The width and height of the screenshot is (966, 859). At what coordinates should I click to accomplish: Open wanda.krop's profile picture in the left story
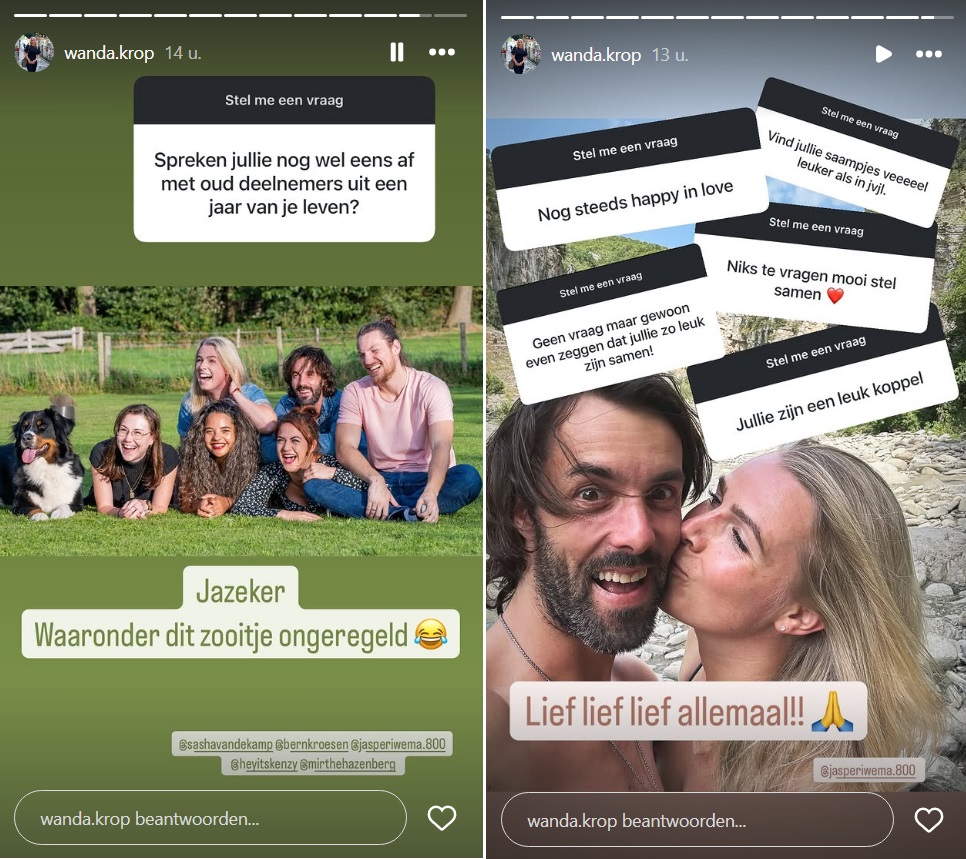click(34, 52)
